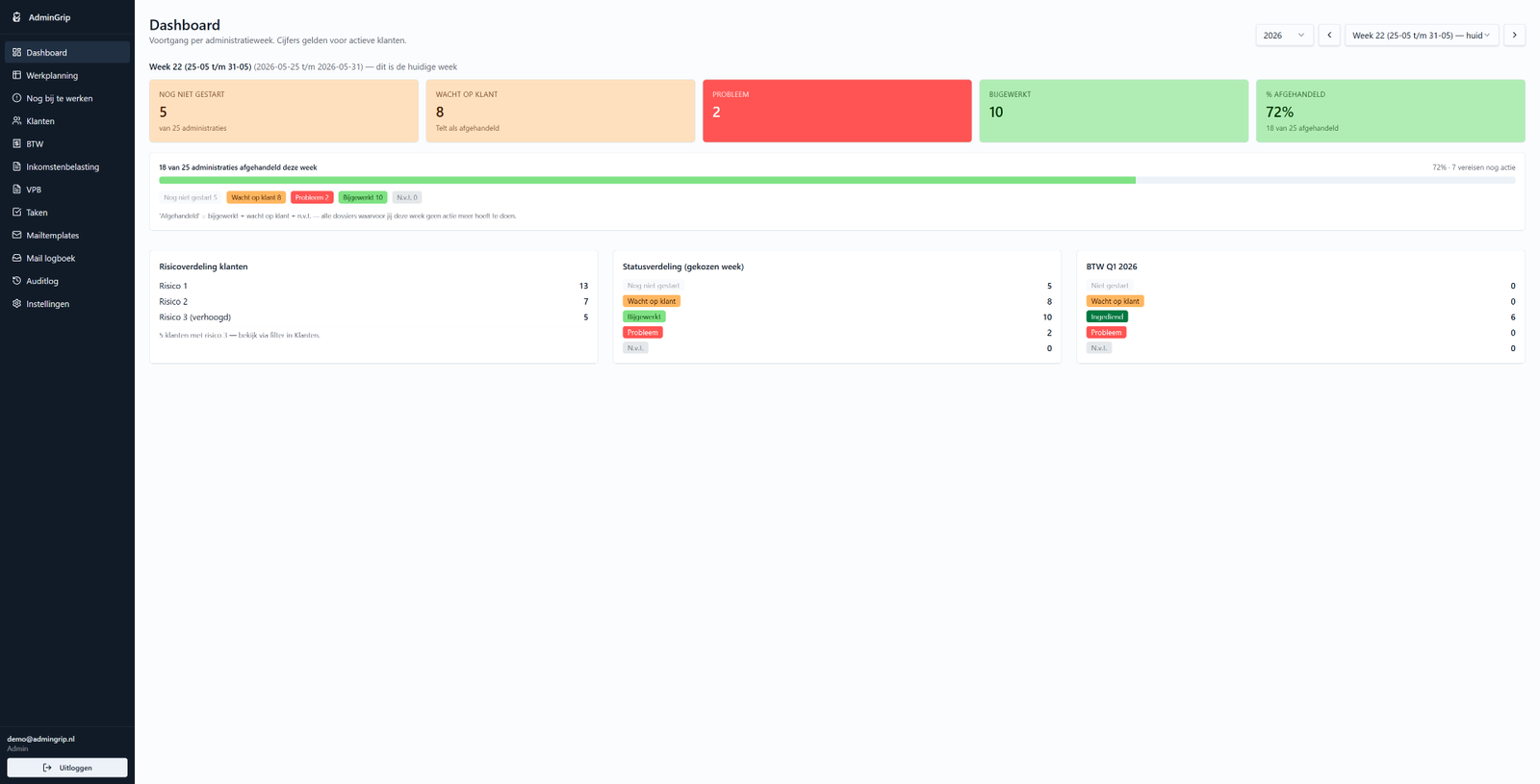Click 'N.v.t.' badge in Statusverdeling

click(x=635, y=348)
